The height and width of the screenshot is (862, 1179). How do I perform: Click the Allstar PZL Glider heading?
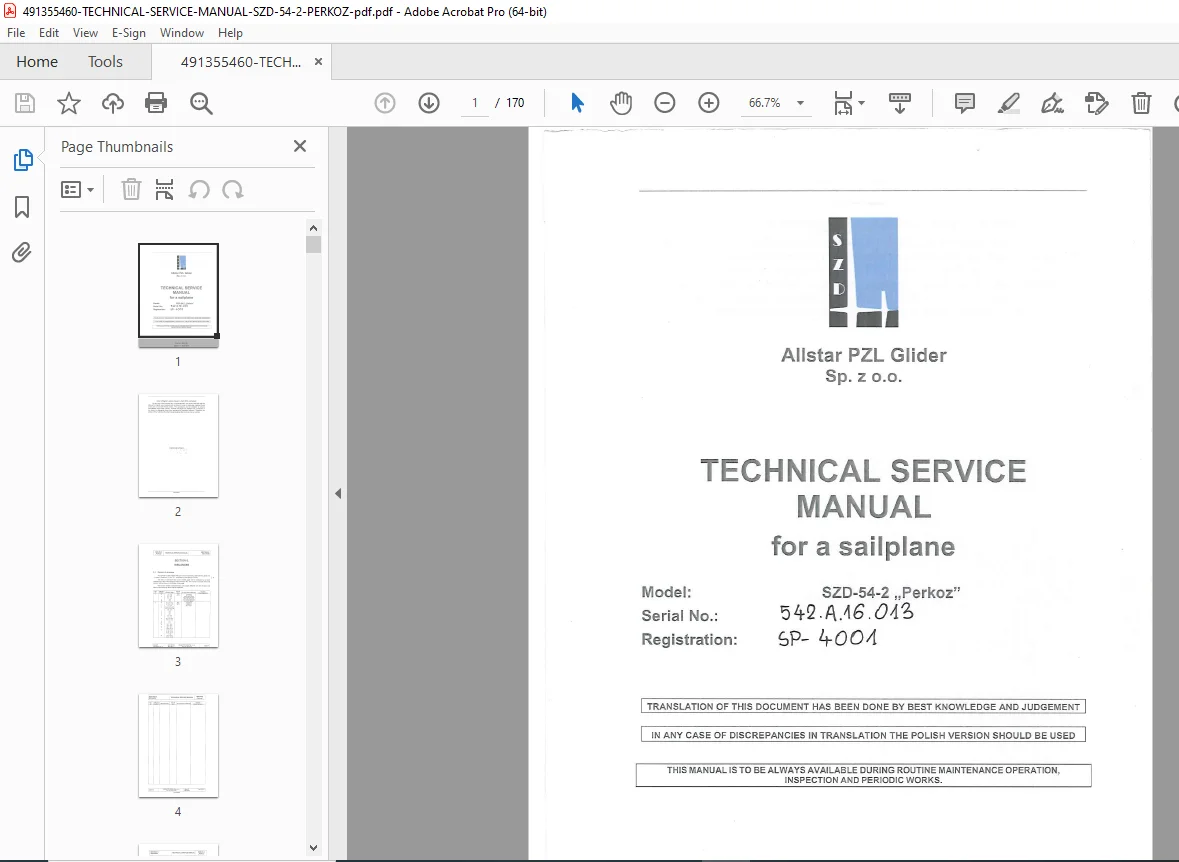click(863, 355)
